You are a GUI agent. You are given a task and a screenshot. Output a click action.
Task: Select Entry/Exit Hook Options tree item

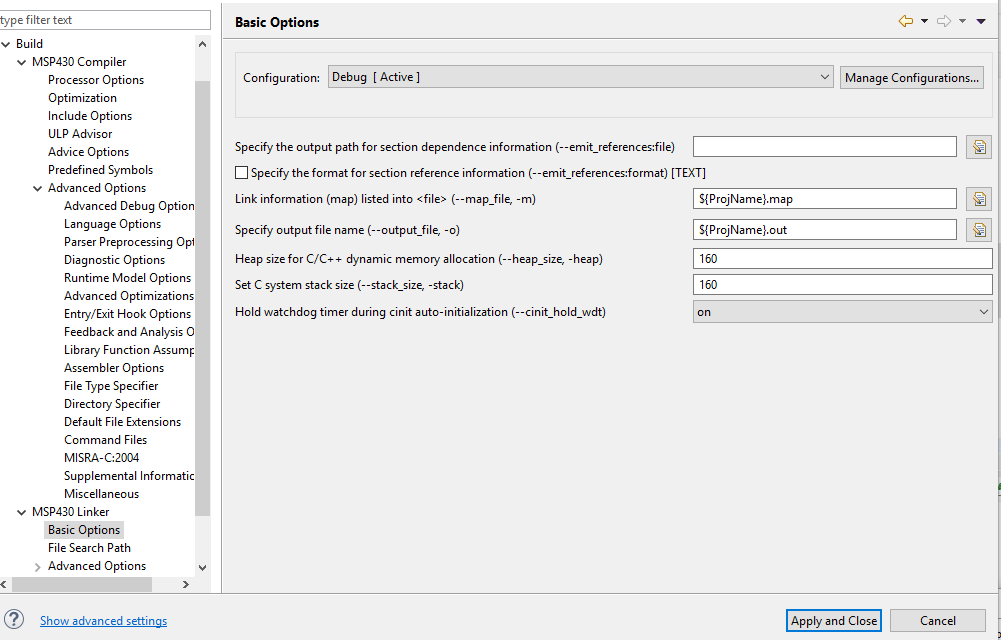click(x=128, y=314)
